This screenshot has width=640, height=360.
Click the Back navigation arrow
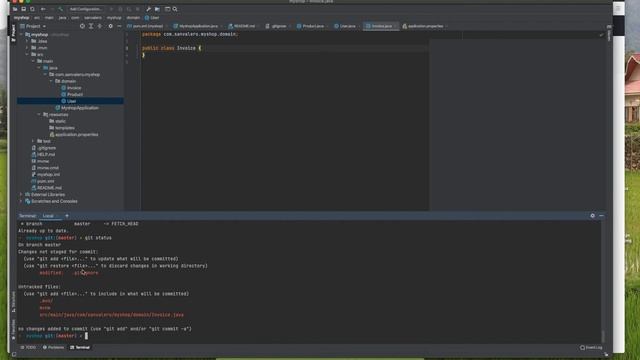[x=43, y=9]
